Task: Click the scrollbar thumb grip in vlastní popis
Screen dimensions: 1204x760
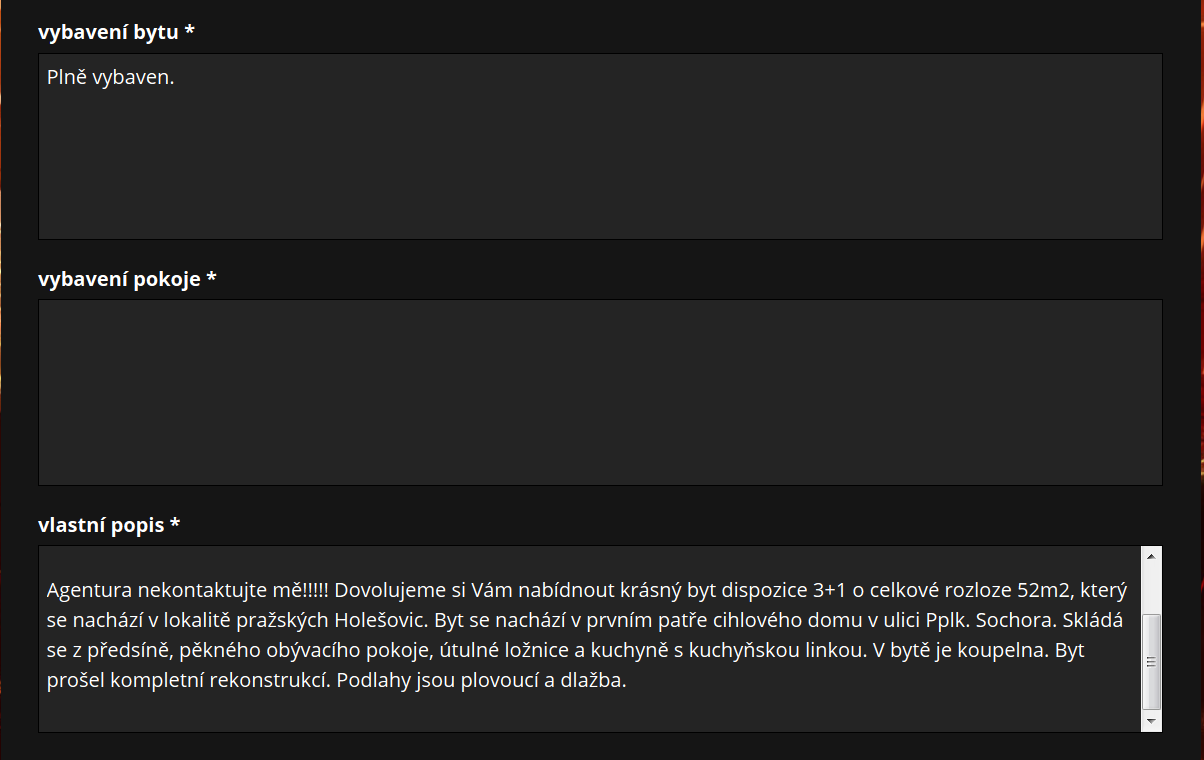Action: pyautogui.click(x=1151, y=662)
